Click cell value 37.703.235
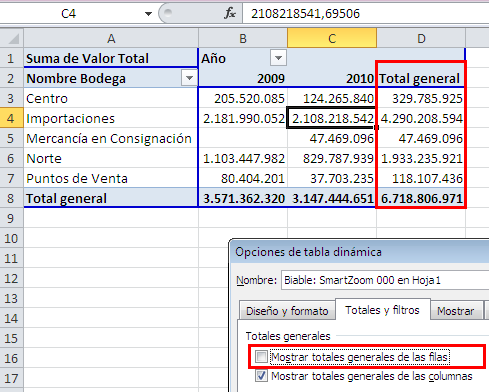Viewport: 489px width, 392px height. pyautogui.click(x=332, y=178)
